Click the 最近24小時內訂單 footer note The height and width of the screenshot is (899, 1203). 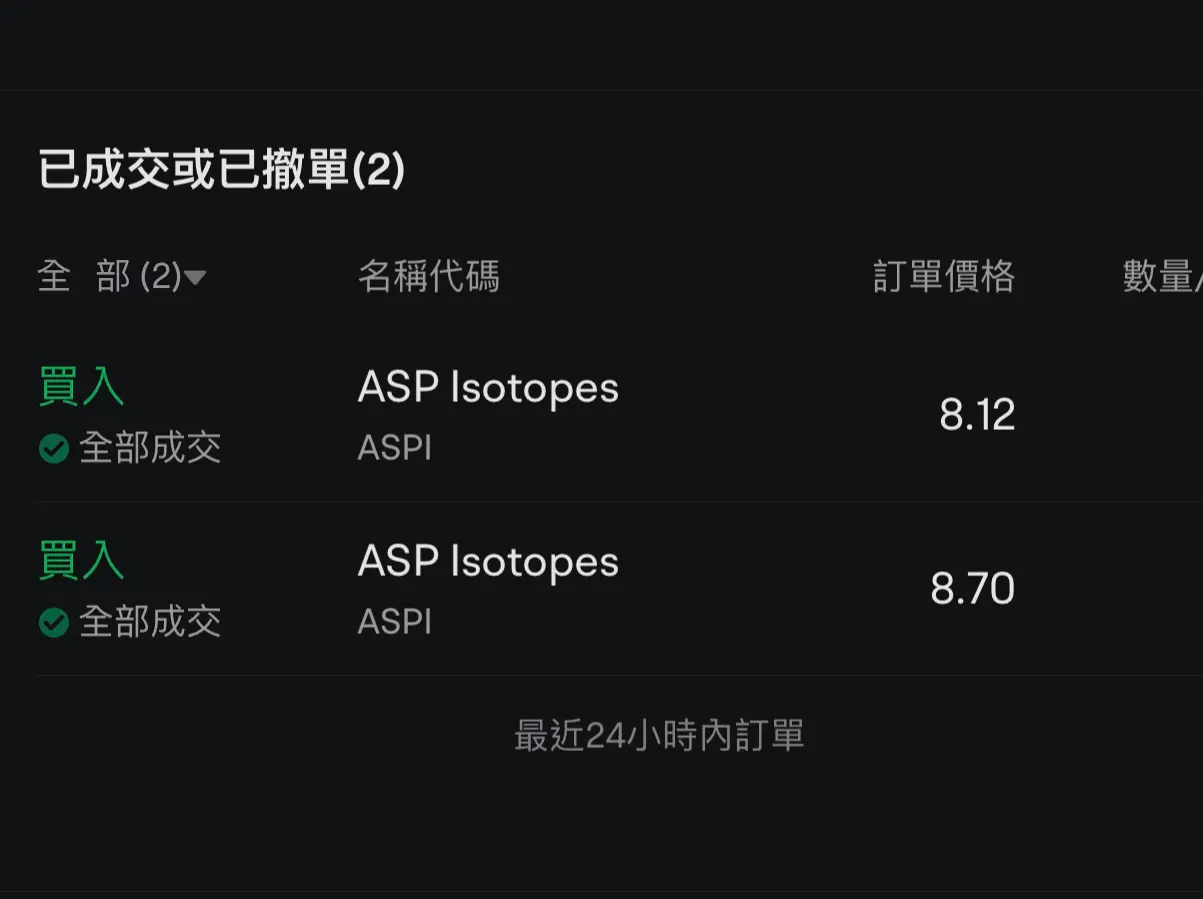(x=659, y=736)
